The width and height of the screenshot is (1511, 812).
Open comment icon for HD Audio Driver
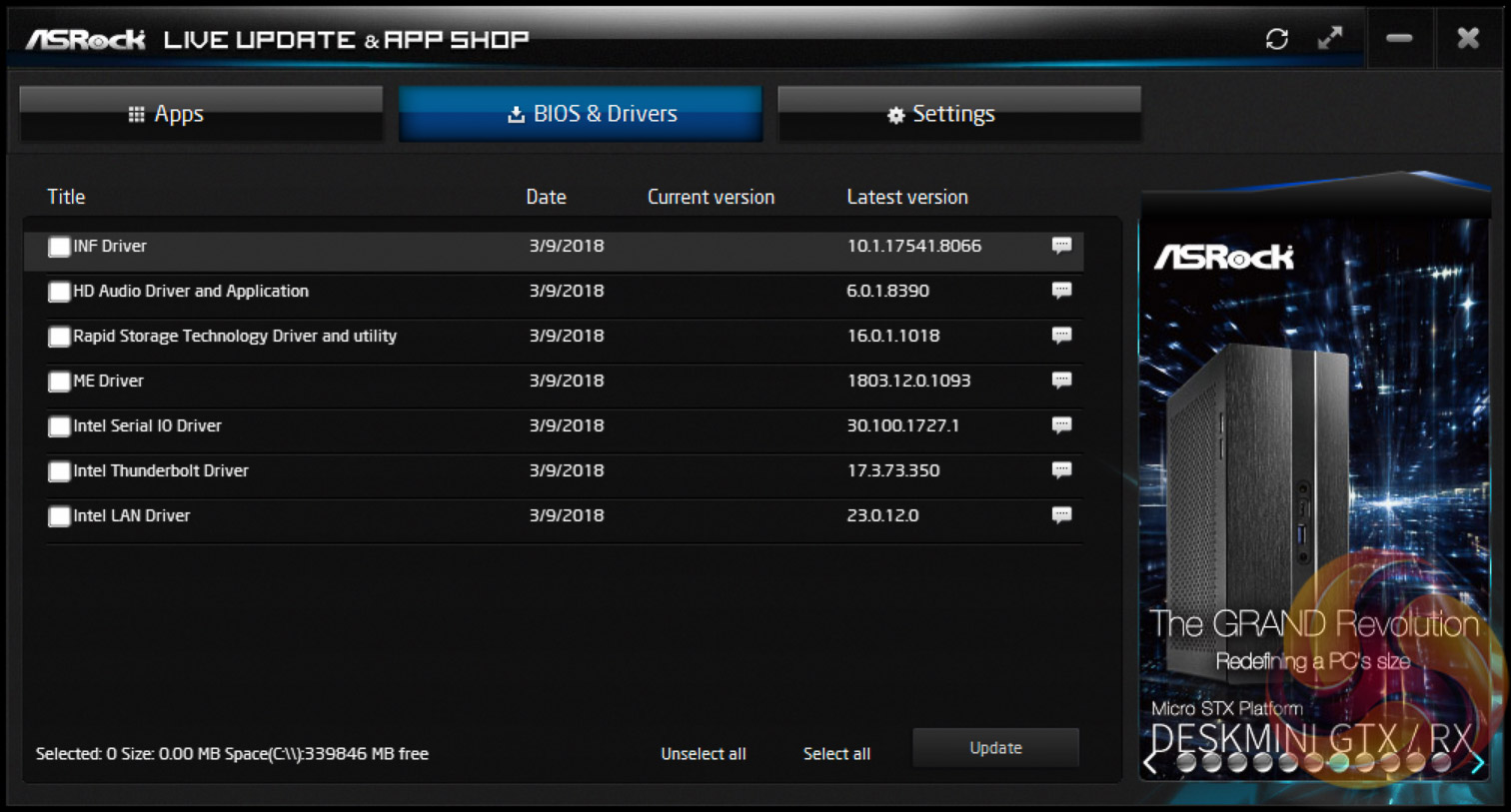[1061, 291]
